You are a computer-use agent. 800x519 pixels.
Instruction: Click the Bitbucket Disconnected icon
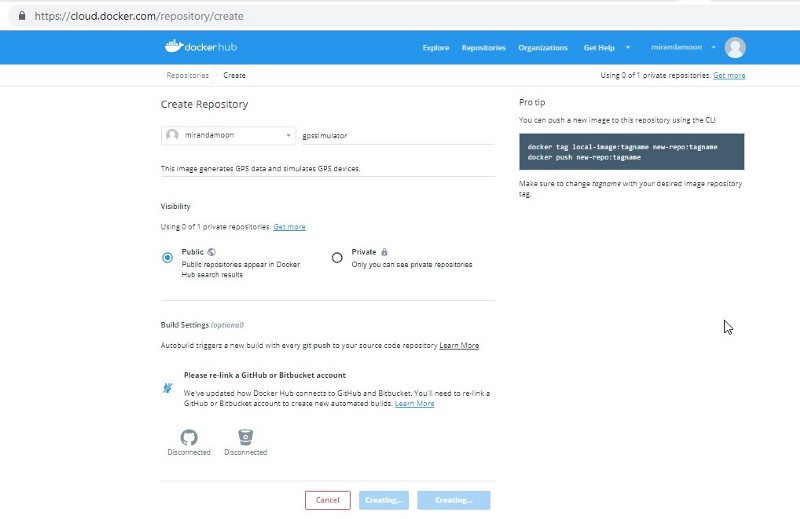pyautogui.click(x=245, y=437)
